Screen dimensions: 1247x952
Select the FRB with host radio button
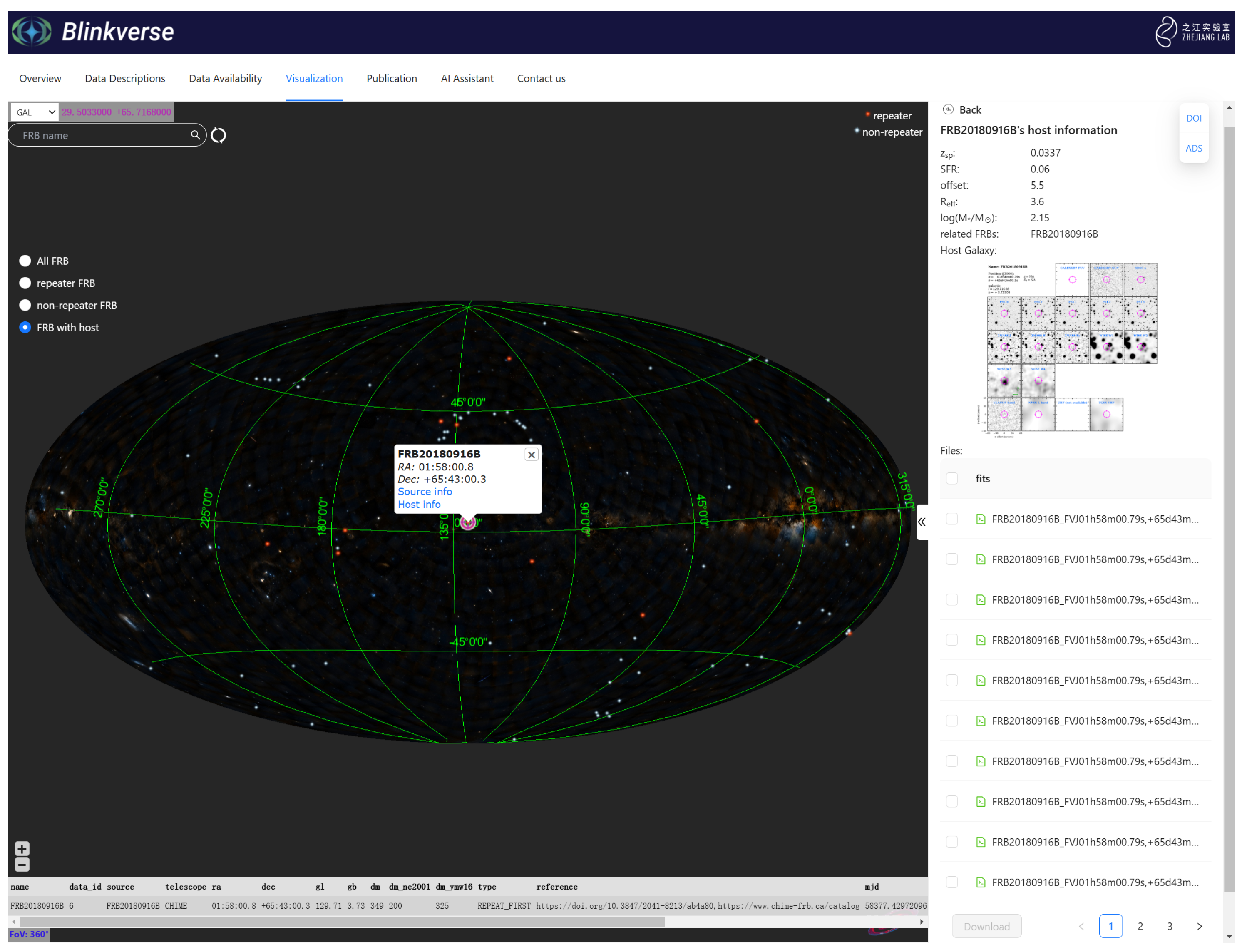(25, 327)
